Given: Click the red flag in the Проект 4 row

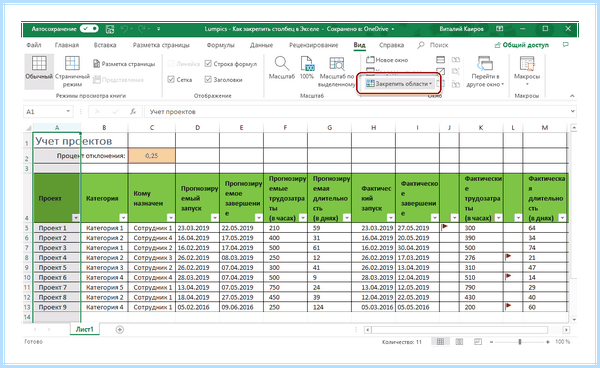Looking at the screenshot, I should pyautogui.click(x=508, y=257).
